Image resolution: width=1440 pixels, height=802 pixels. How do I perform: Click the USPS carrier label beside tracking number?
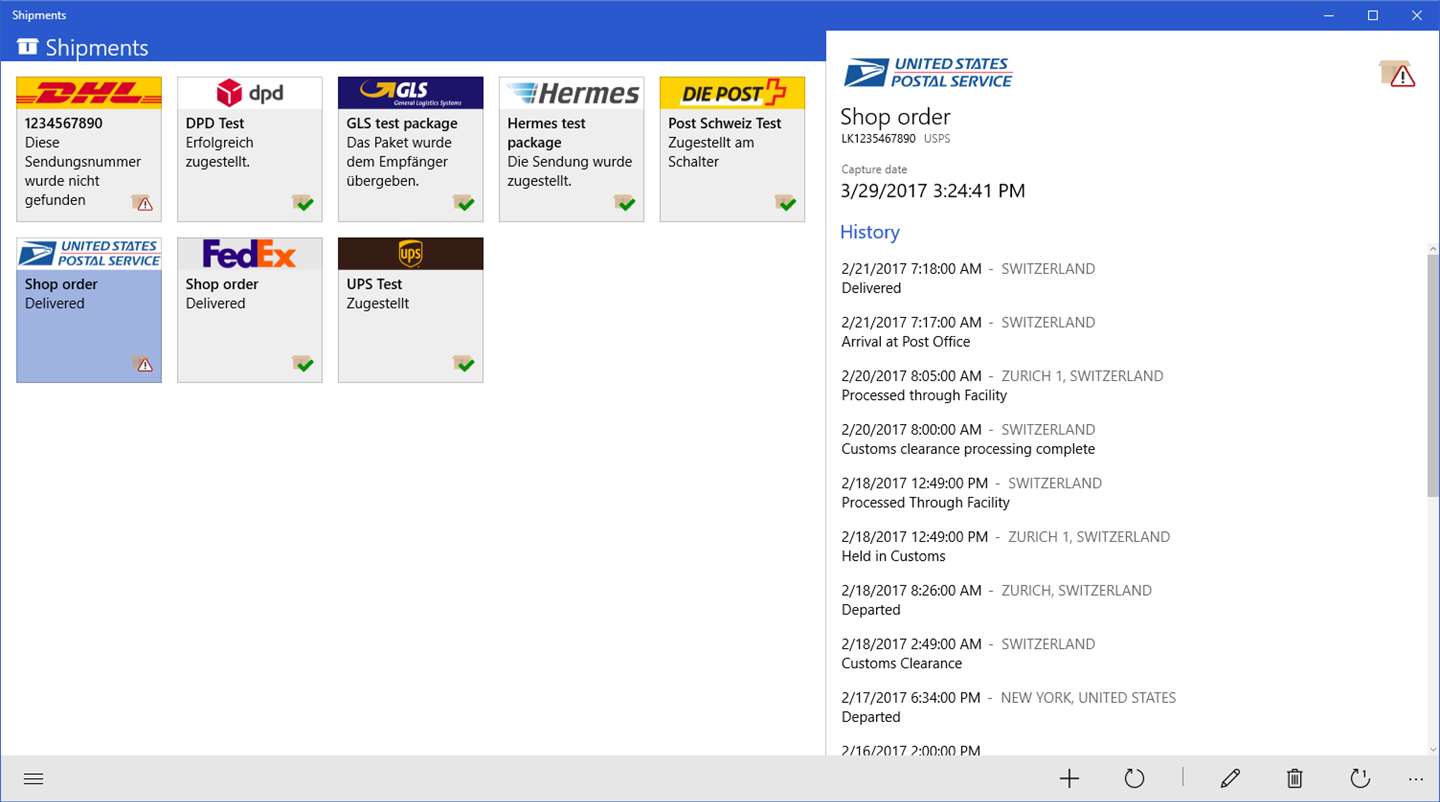[937, 139]
